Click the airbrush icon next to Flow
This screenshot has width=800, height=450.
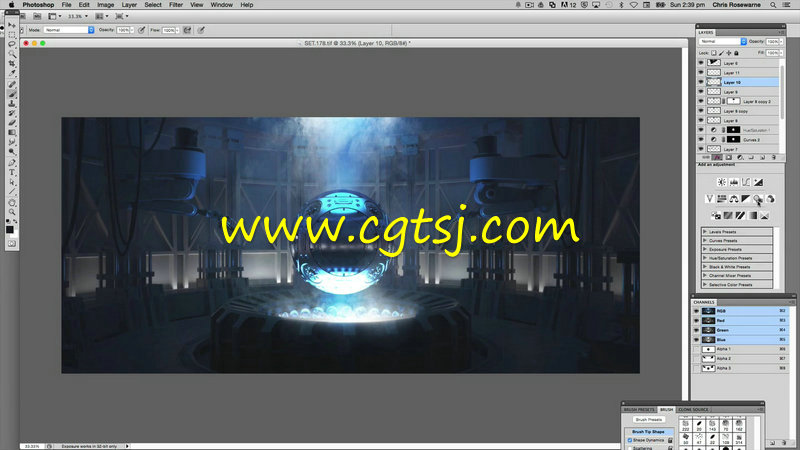tap(187, 30)
